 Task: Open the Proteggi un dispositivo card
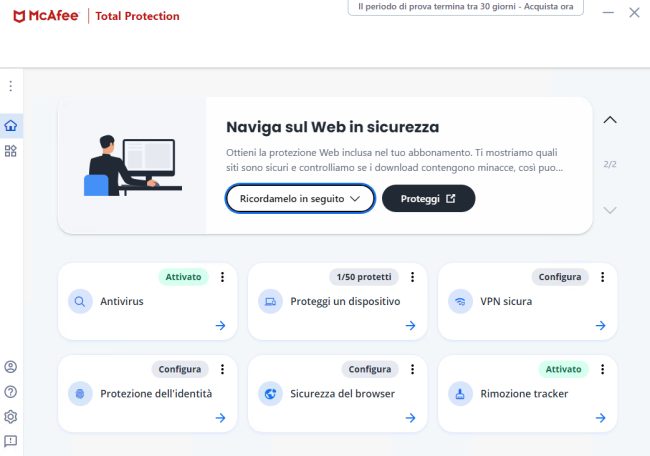[x=337, y=301]
